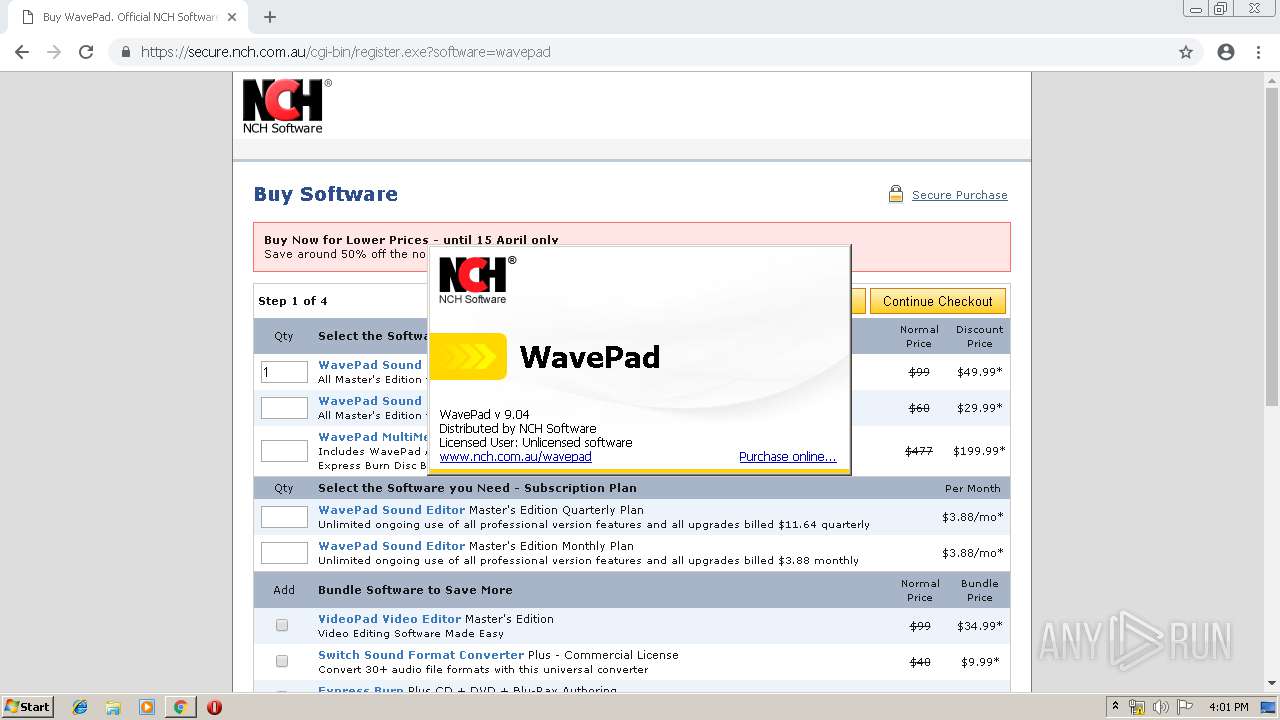The width and height of the screenshot is (1280, 720).
Task: Open the Express Burn Plus link
Action: (361, 690)
